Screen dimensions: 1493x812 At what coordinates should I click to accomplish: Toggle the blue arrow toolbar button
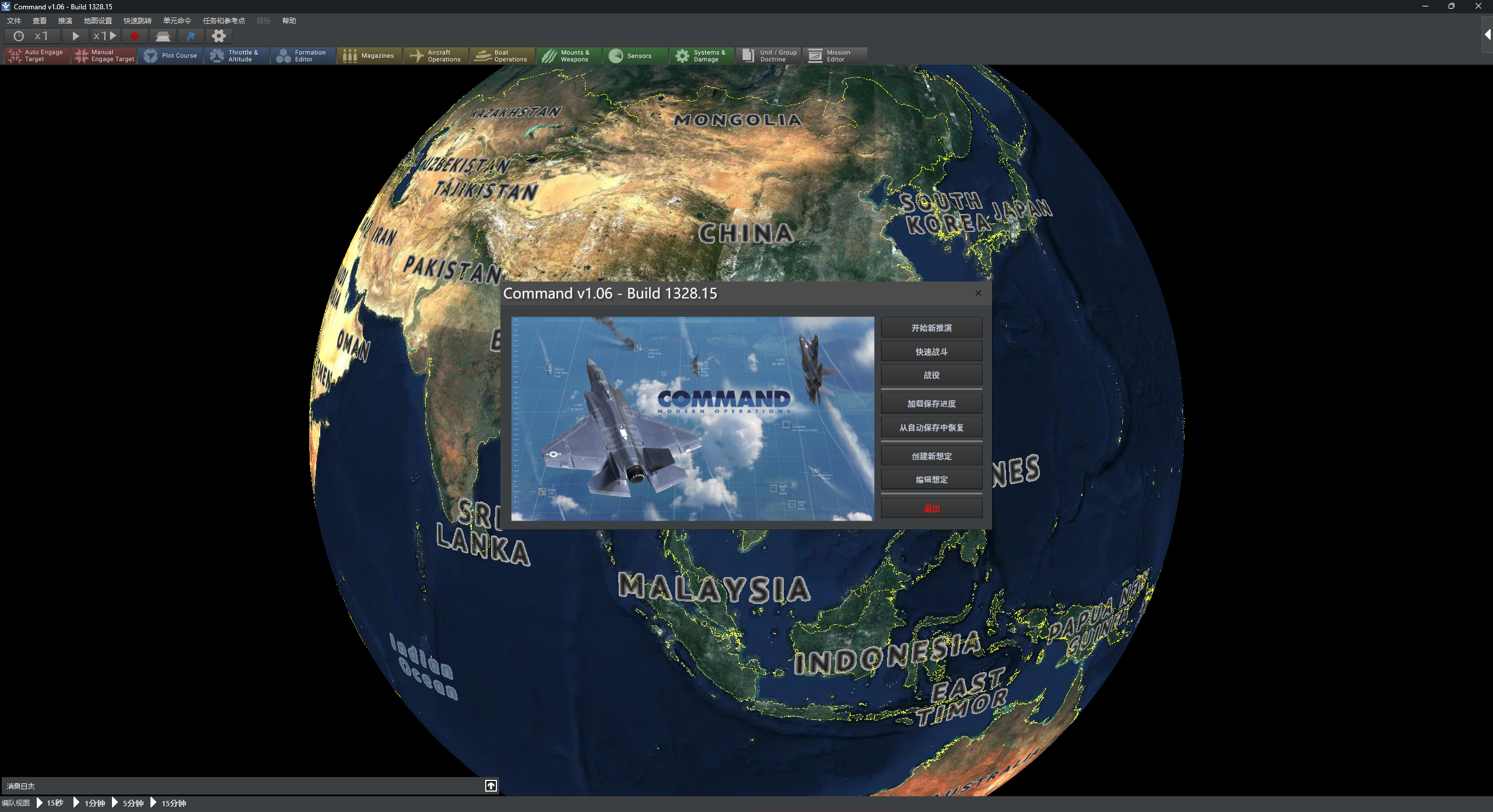click(x=191, y=36)
